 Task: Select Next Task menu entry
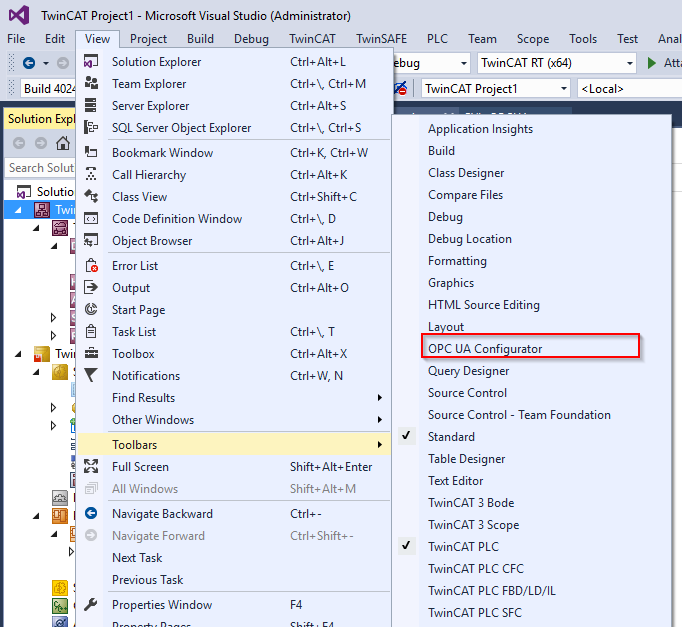coord(137,557)
